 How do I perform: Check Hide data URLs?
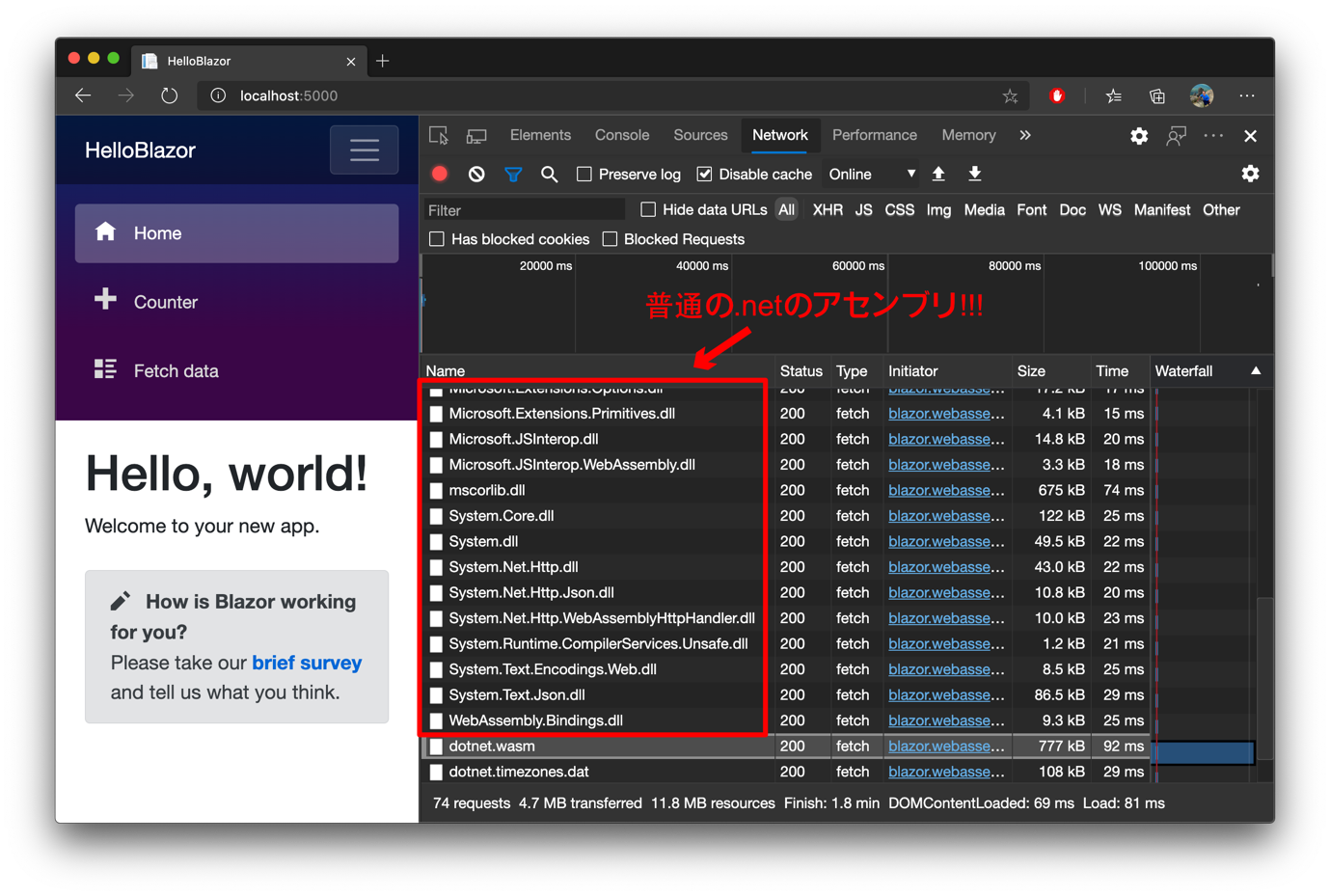(x=648, y=209)
